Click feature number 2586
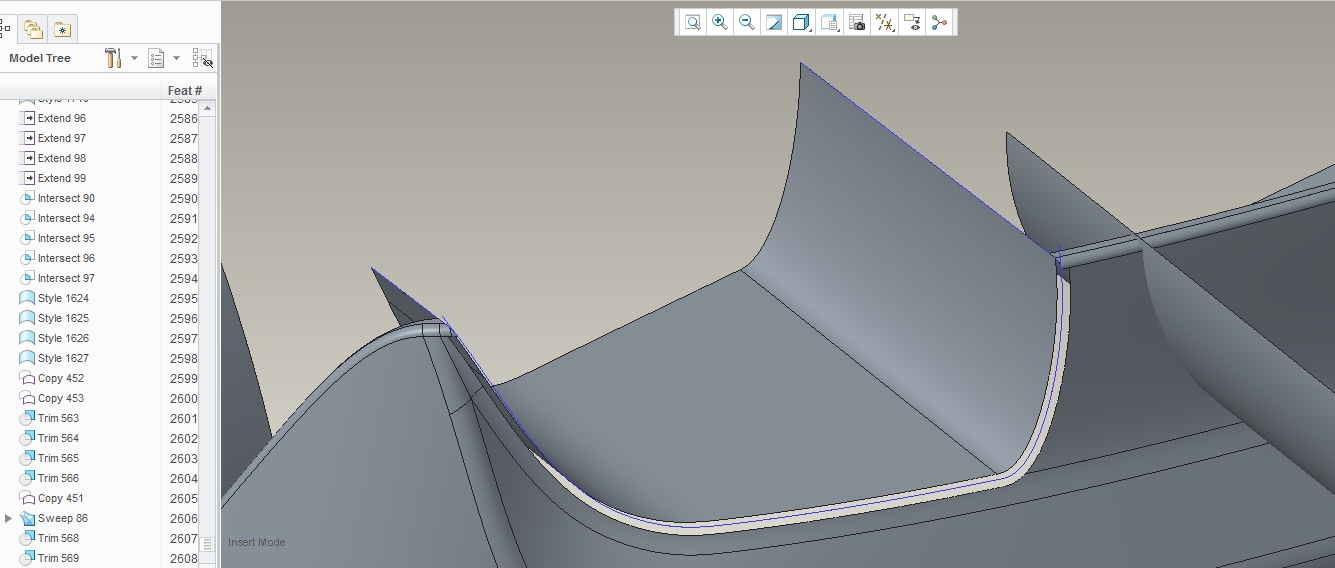This screenshot has width=1335, height=568. tap(184, 118)
